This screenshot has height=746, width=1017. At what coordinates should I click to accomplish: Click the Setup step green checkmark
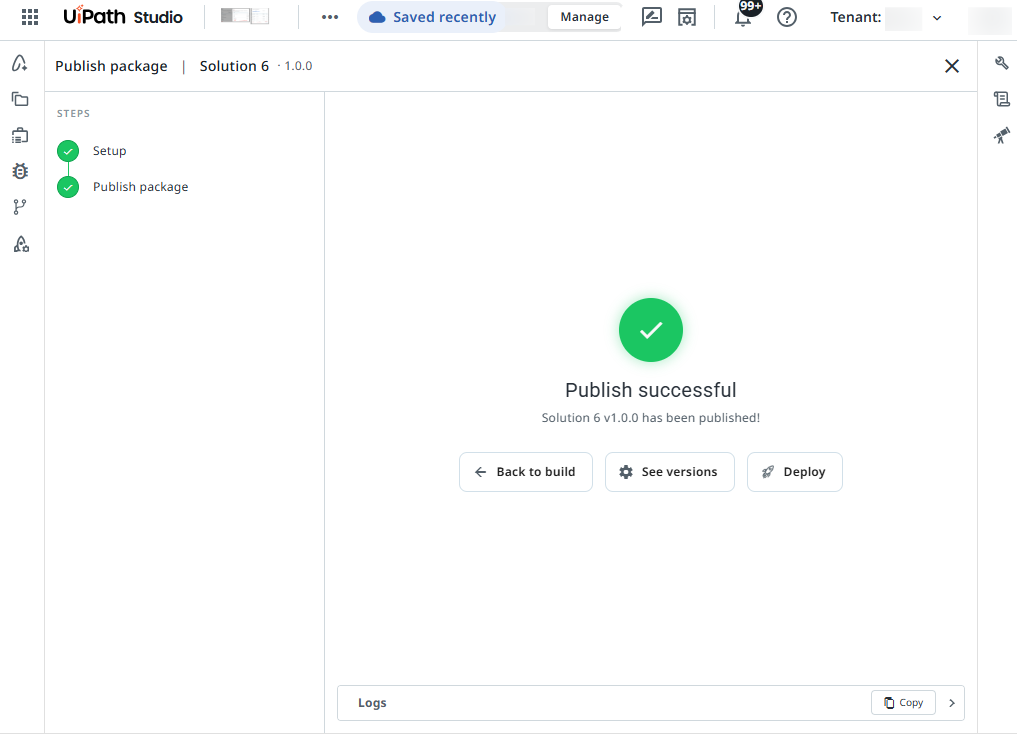(68, 151)
